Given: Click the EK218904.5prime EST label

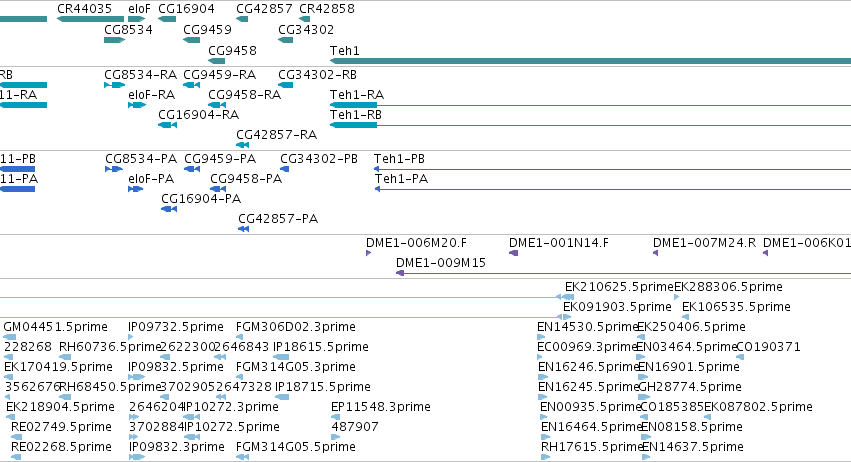Looking at the screenshot, I should 60,407.
